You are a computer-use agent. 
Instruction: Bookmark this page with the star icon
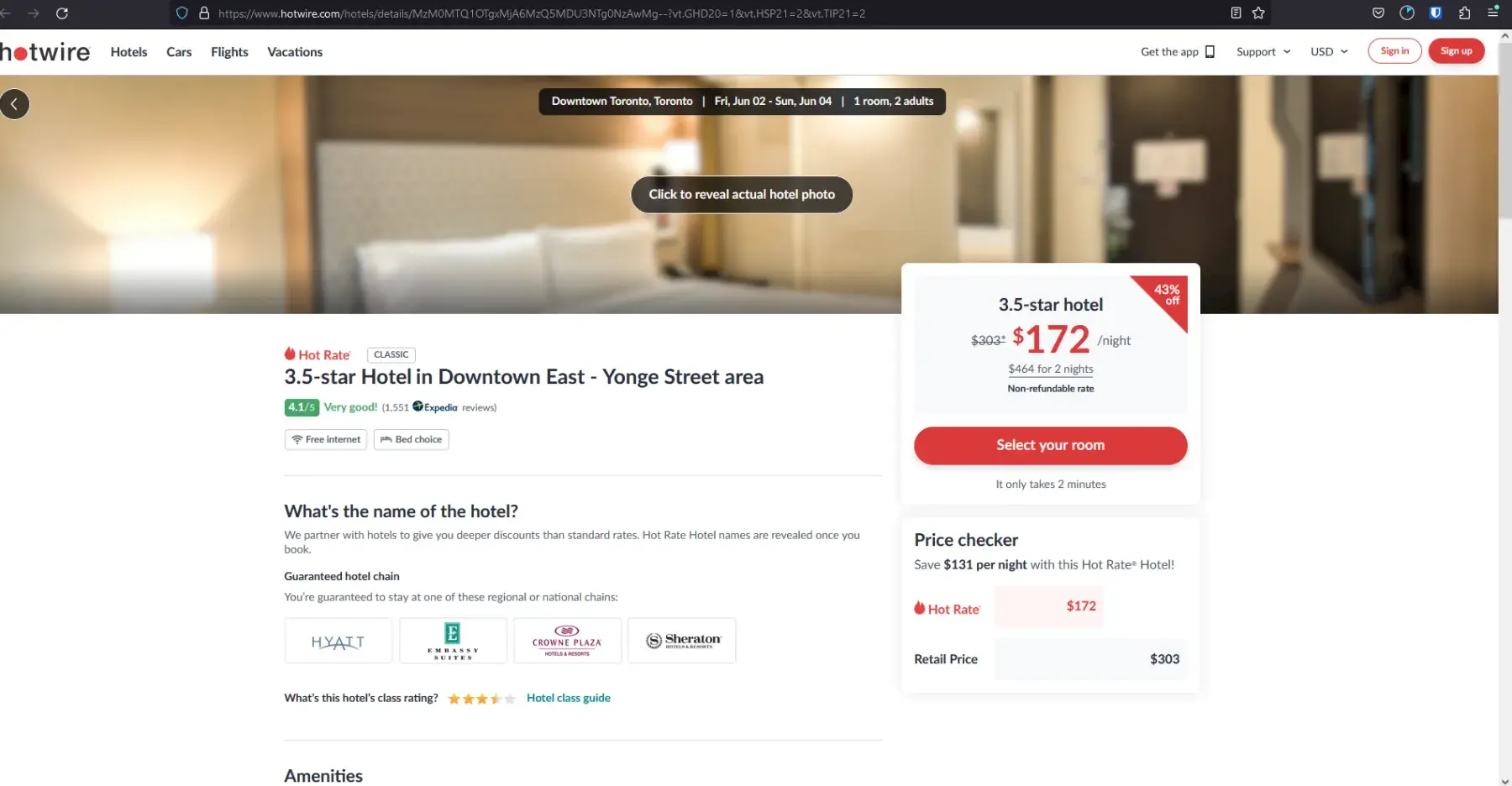pos(1258,13)
